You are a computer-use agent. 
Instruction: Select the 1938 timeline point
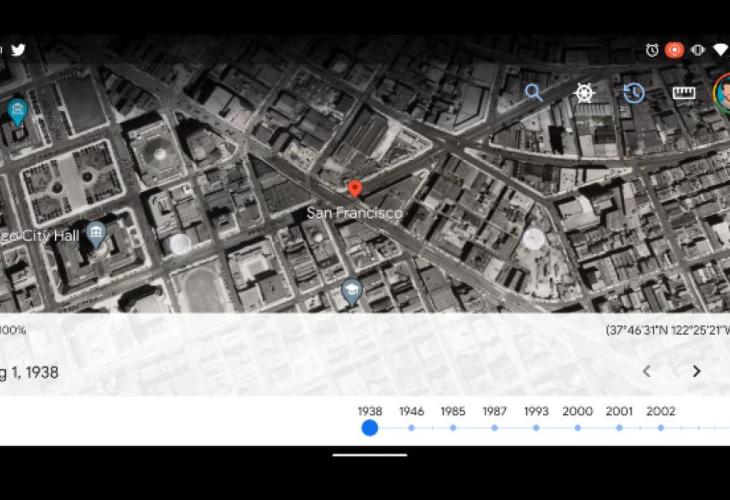(x=370, y=427)
